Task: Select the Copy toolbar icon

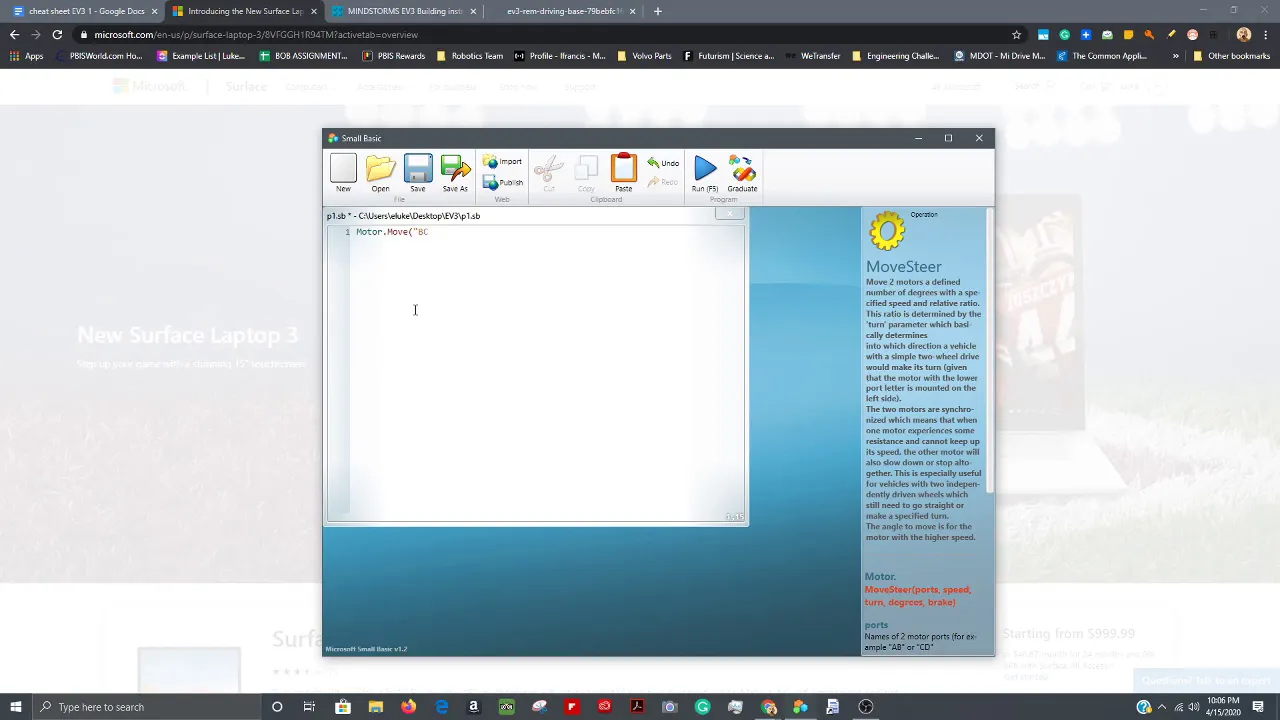Action: (586, 174)
